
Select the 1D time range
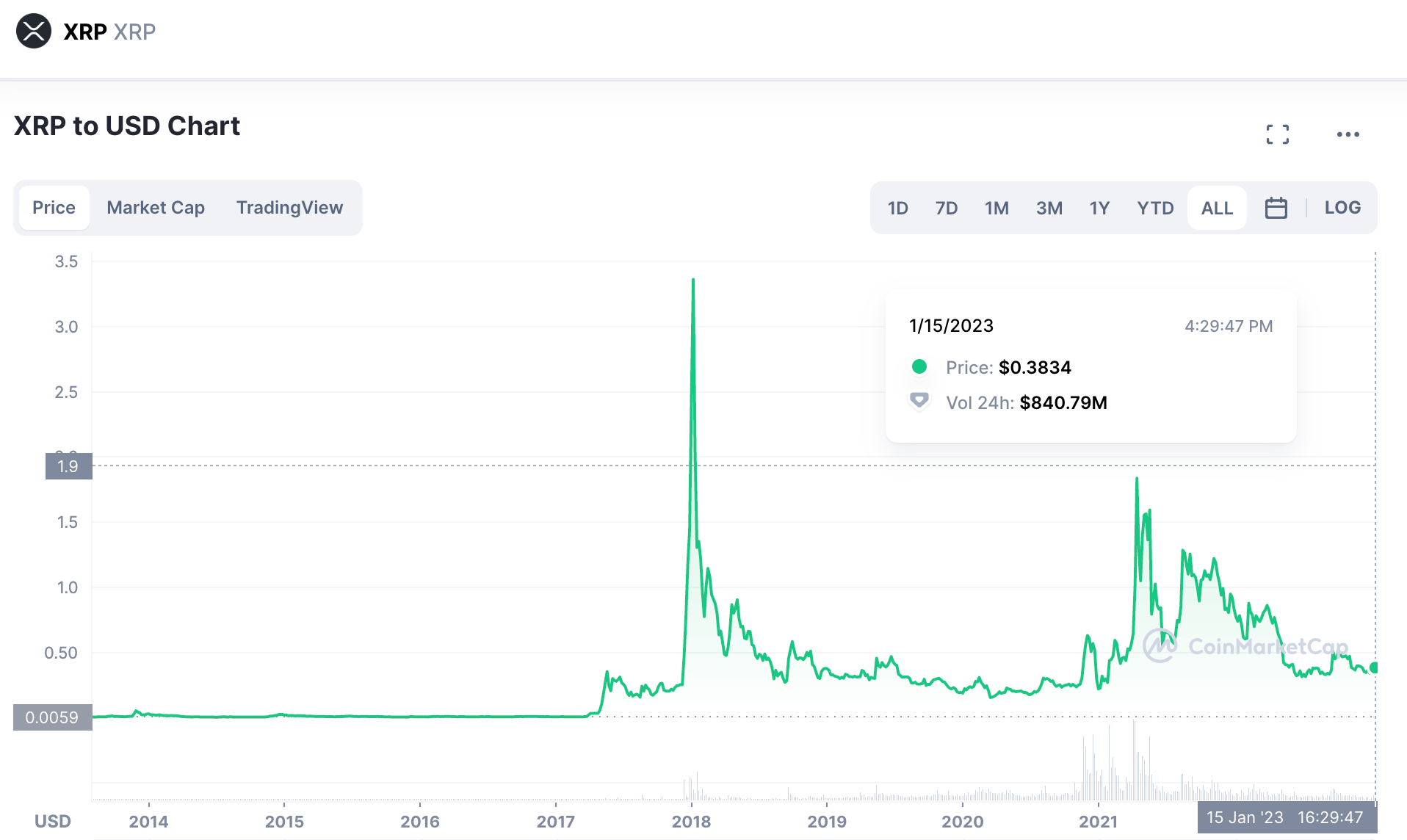pos(897,208)
